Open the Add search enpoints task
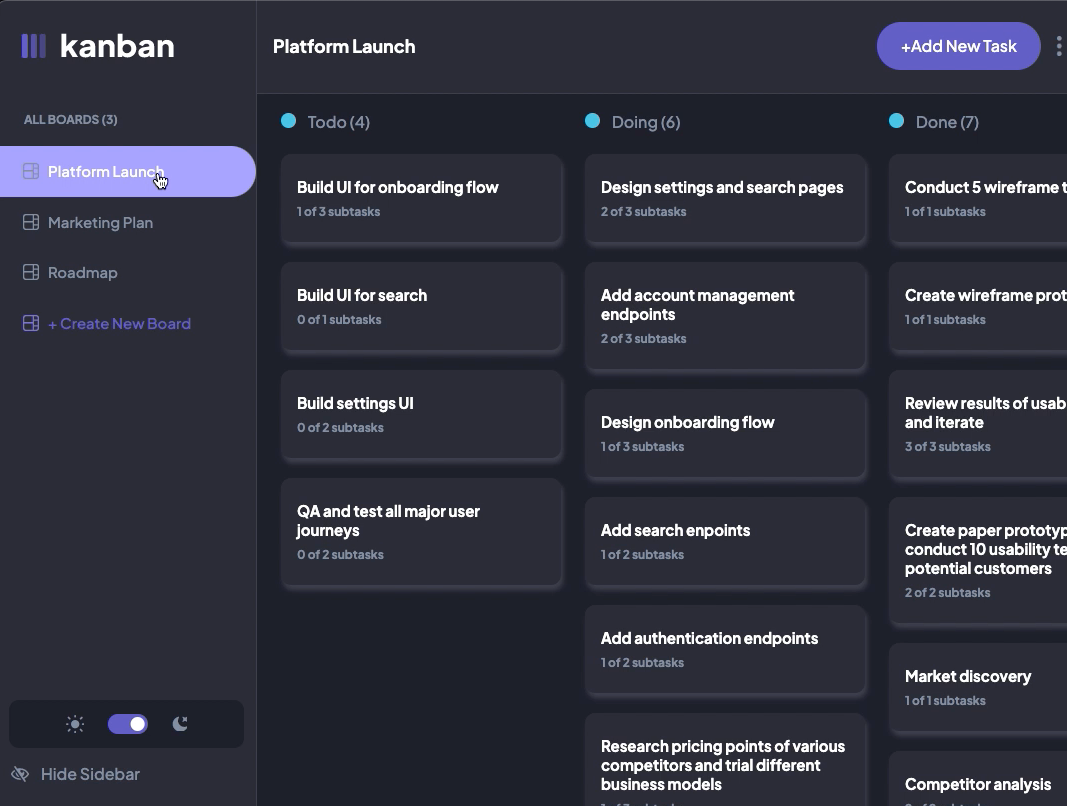1067x806 pixels. coord(725,542)
